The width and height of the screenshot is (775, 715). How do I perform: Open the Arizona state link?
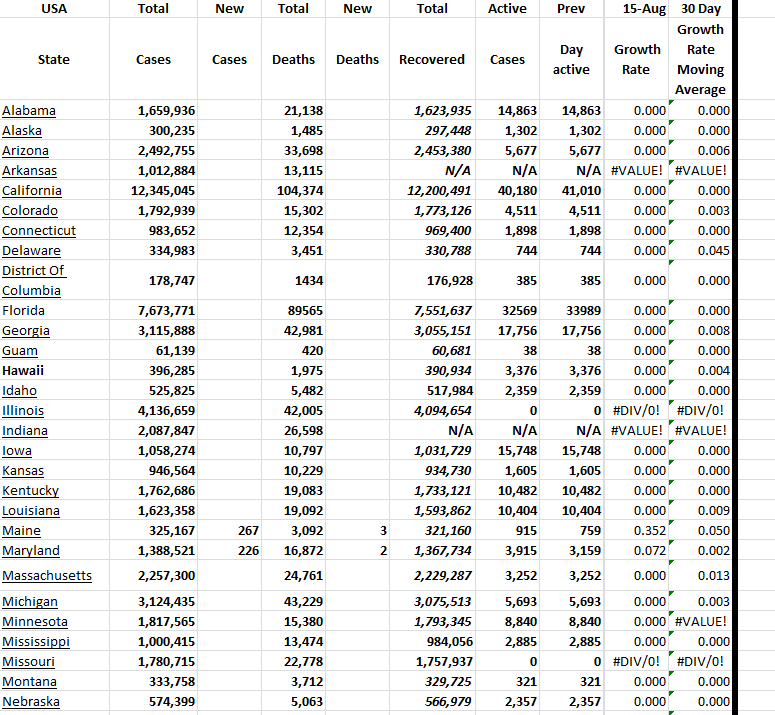[x=25, y=151]
